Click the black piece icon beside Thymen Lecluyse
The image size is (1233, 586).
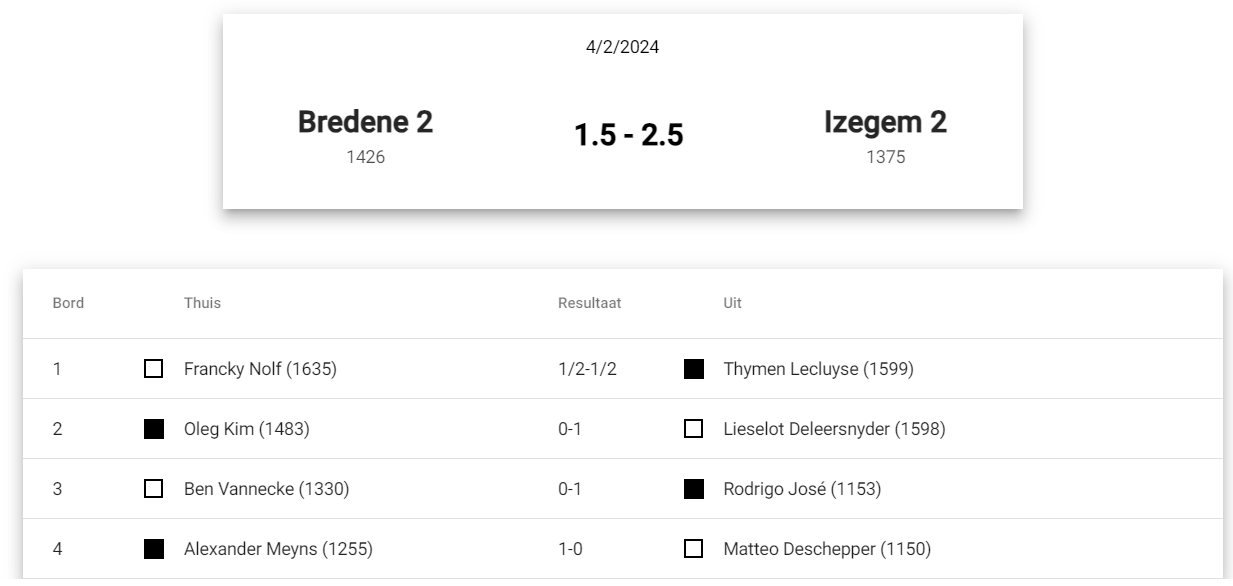pyautogui.click(x=693, y=369)
